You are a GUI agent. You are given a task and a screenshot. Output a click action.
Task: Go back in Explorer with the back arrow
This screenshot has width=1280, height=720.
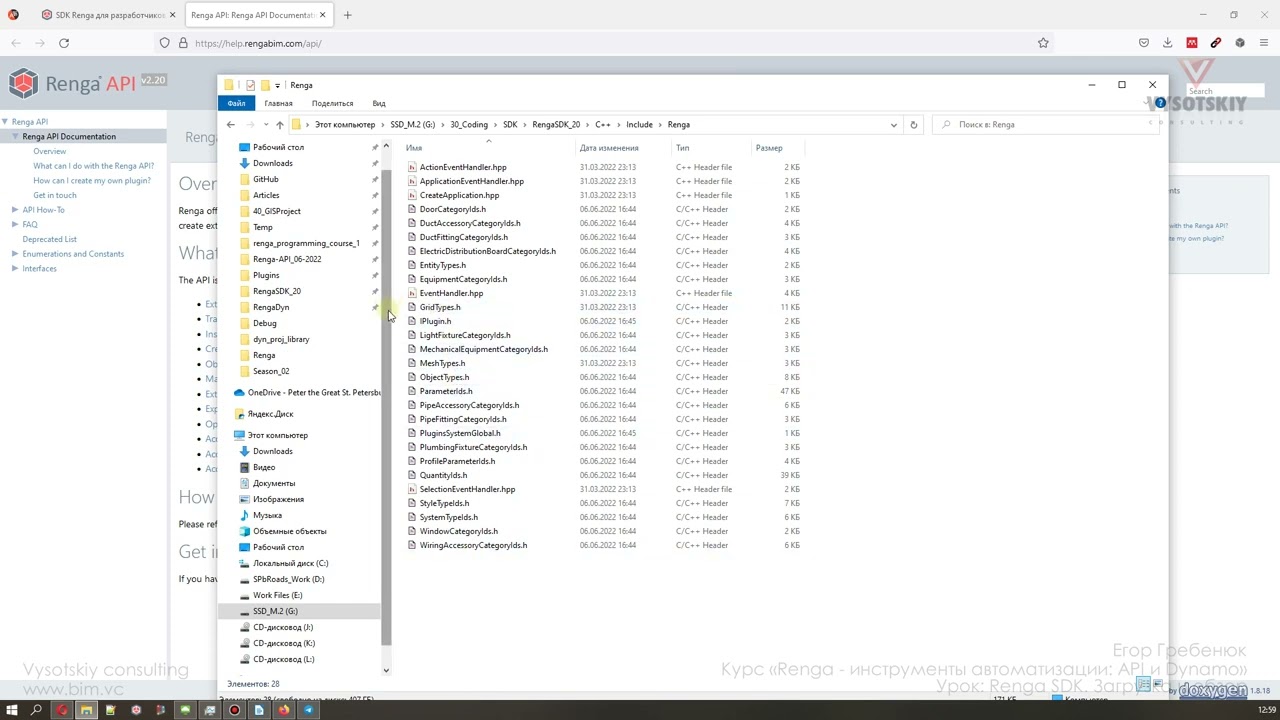231,125
